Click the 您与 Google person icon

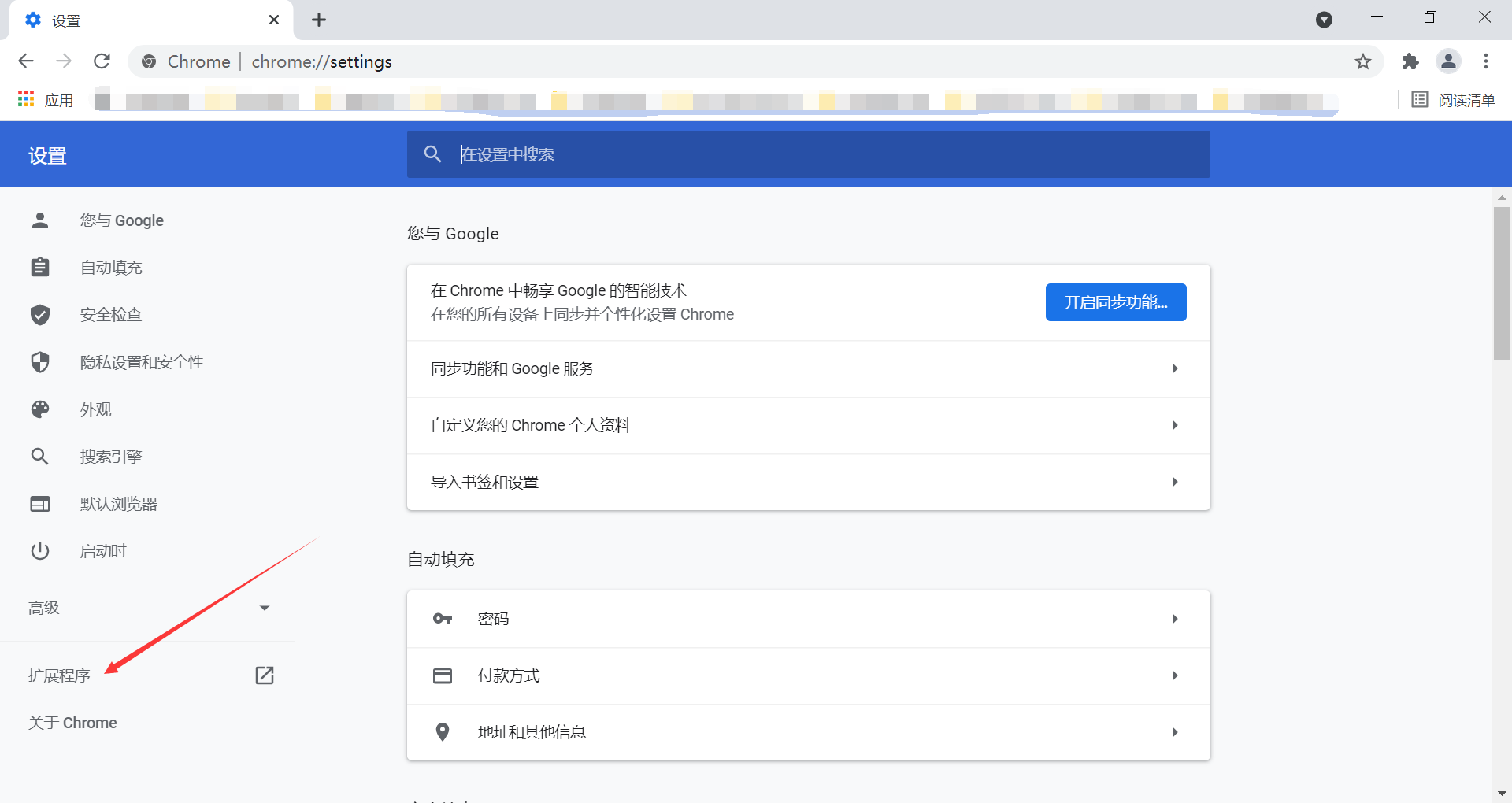tap(40, 220)
